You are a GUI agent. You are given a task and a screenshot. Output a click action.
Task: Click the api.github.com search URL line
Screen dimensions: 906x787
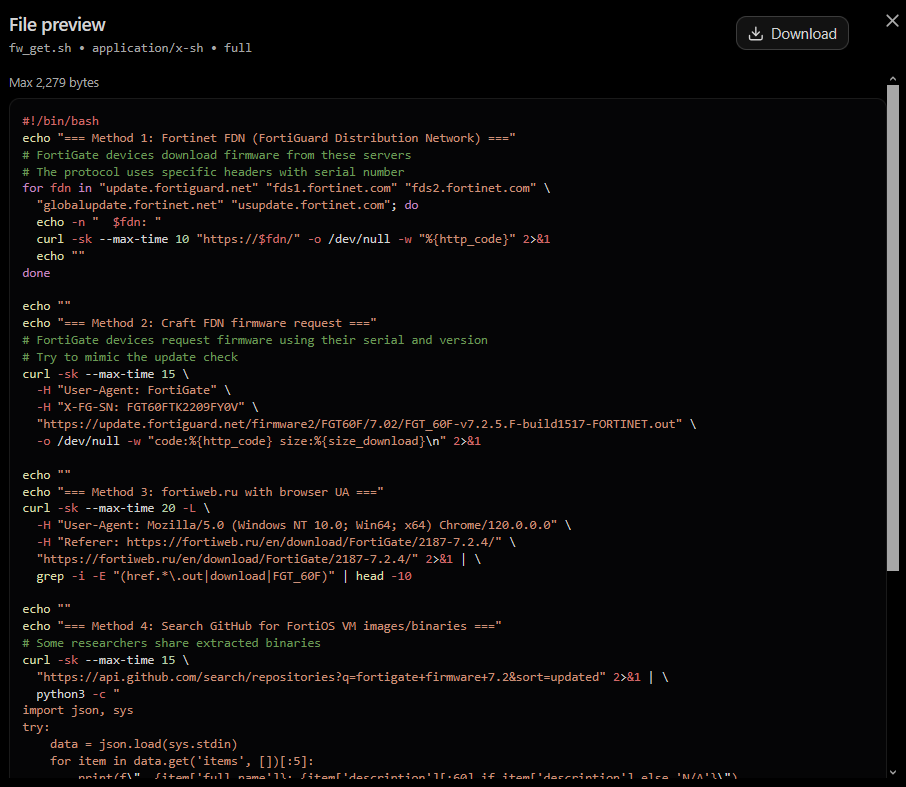352,677
